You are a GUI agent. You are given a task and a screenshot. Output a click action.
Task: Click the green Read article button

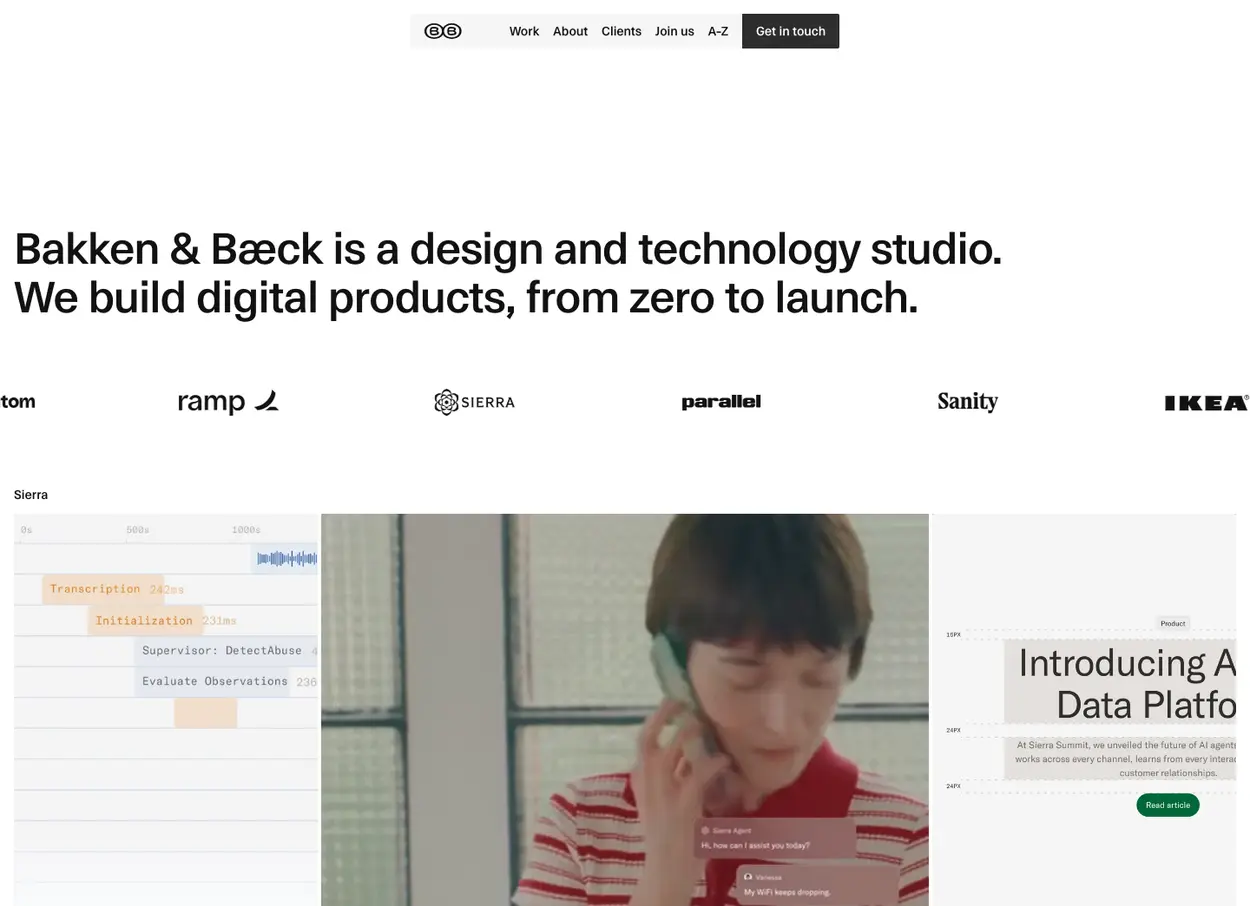1168,805
